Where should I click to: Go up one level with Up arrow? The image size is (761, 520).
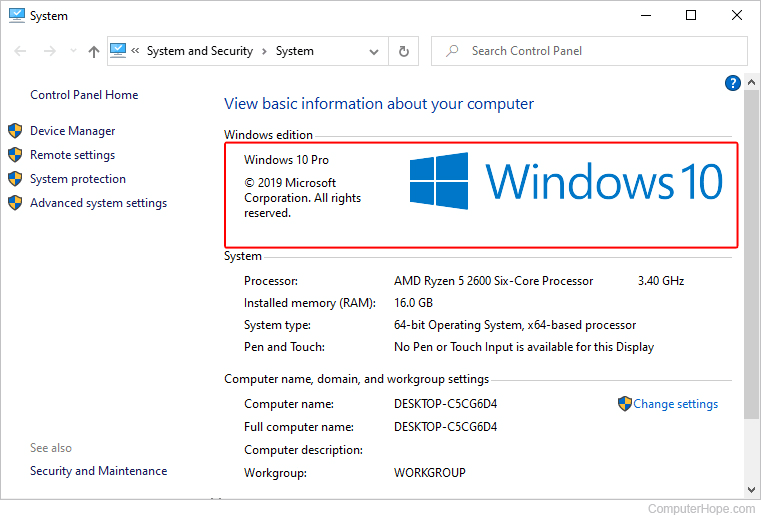coord(94,51)
